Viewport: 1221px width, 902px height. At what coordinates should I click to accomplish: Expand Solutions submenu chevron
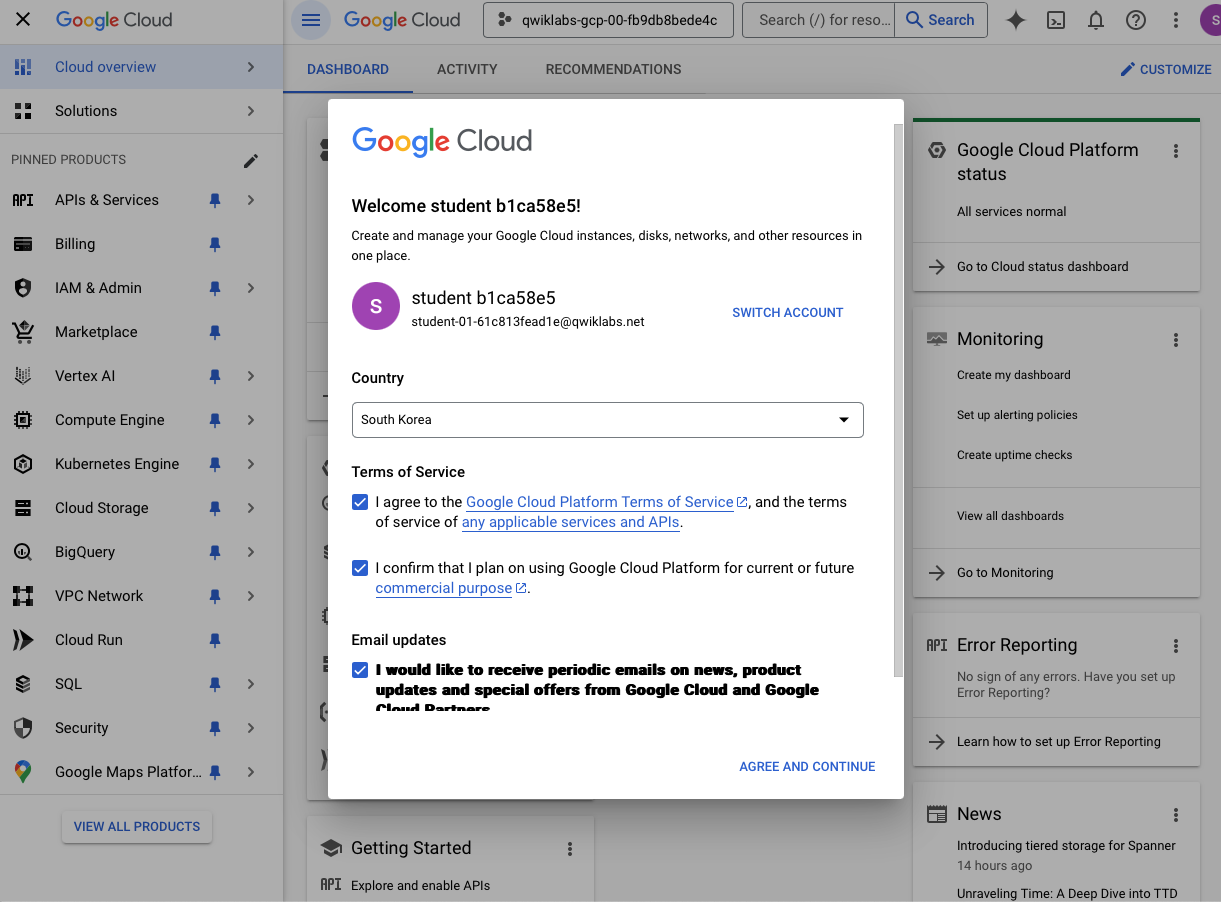click(251, 111)
